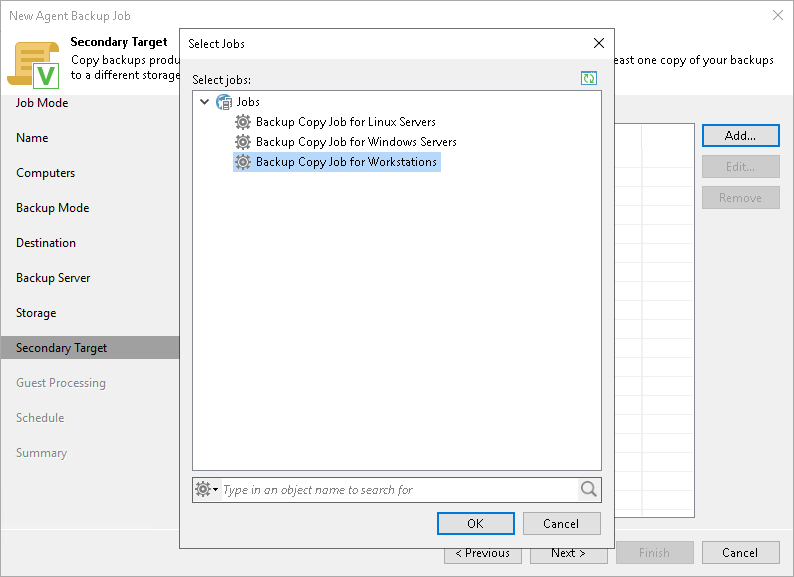Open the Computers wizard step
794x577 pixels.
click(46, 173)
